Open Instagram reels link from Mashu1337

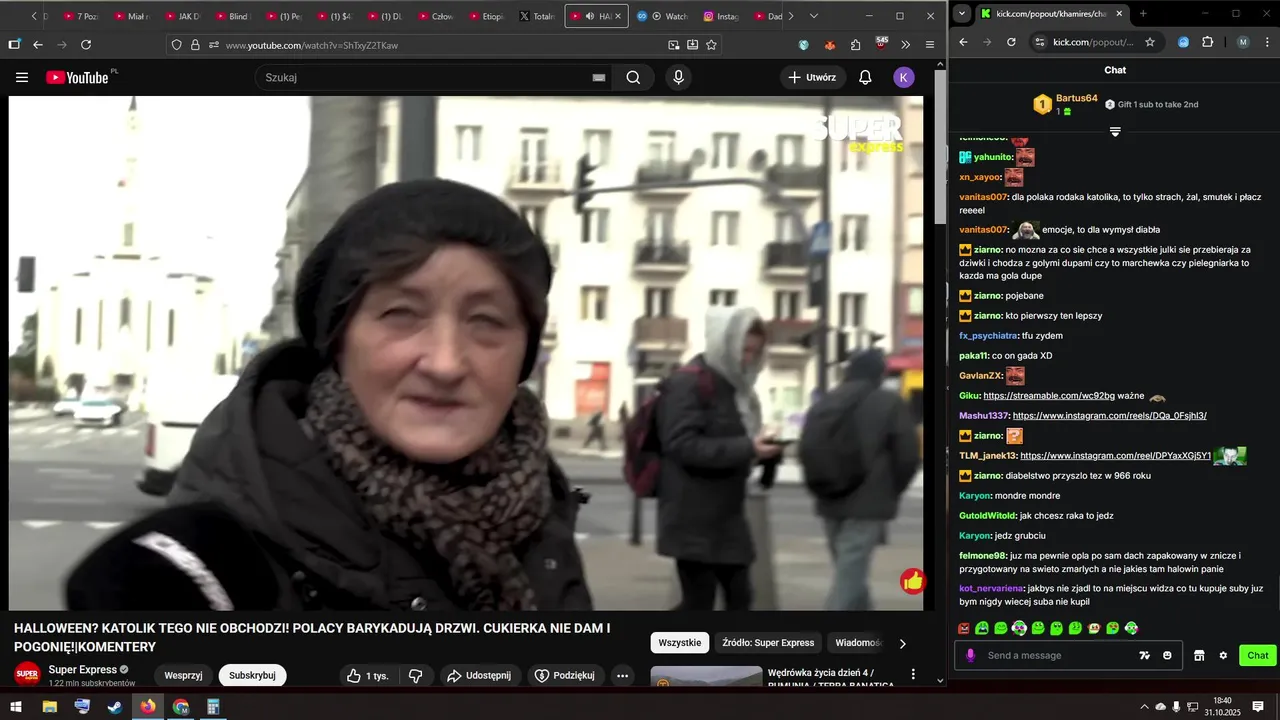[x=1109, y=416]
